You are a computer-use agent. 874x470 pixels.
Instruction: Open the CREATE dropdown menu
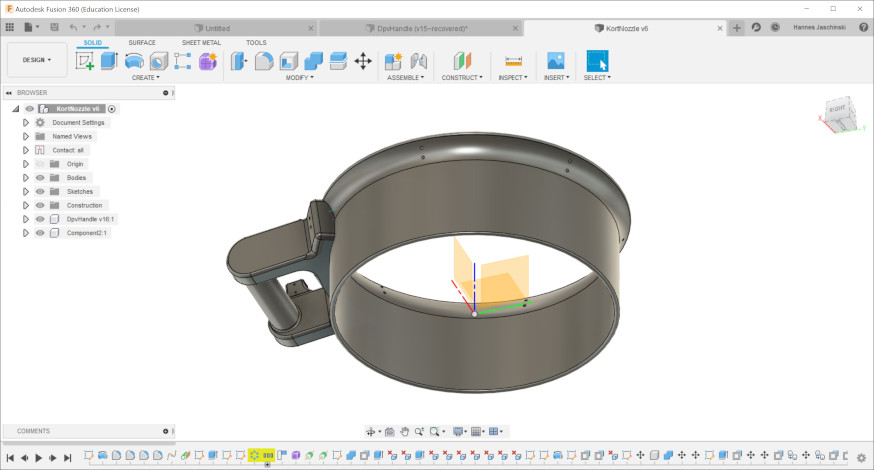click(145, 77)
